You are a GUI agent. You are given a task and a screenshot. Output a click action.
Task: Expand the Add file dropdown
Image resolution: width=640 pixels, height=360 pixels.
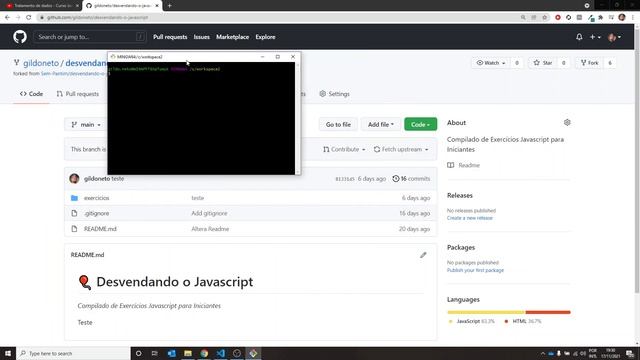(x=381, y=124)
